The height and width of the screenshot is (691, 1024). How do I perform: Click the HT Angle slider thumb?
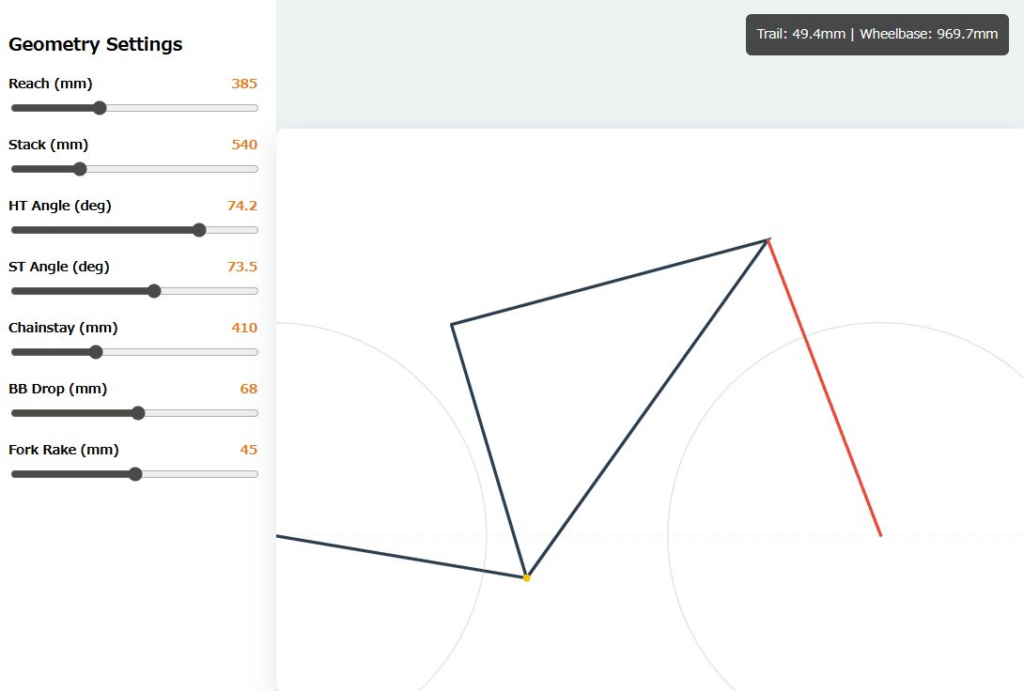pos(199,230)
